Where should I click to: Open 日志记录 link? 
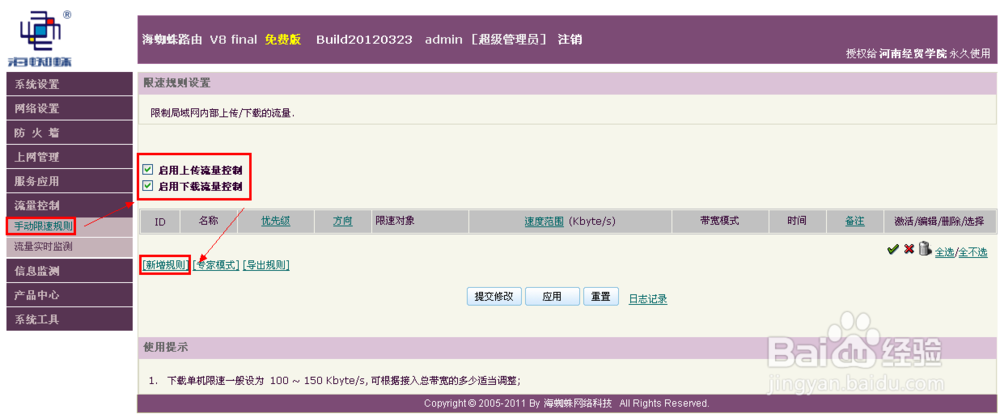pos(648,299)
